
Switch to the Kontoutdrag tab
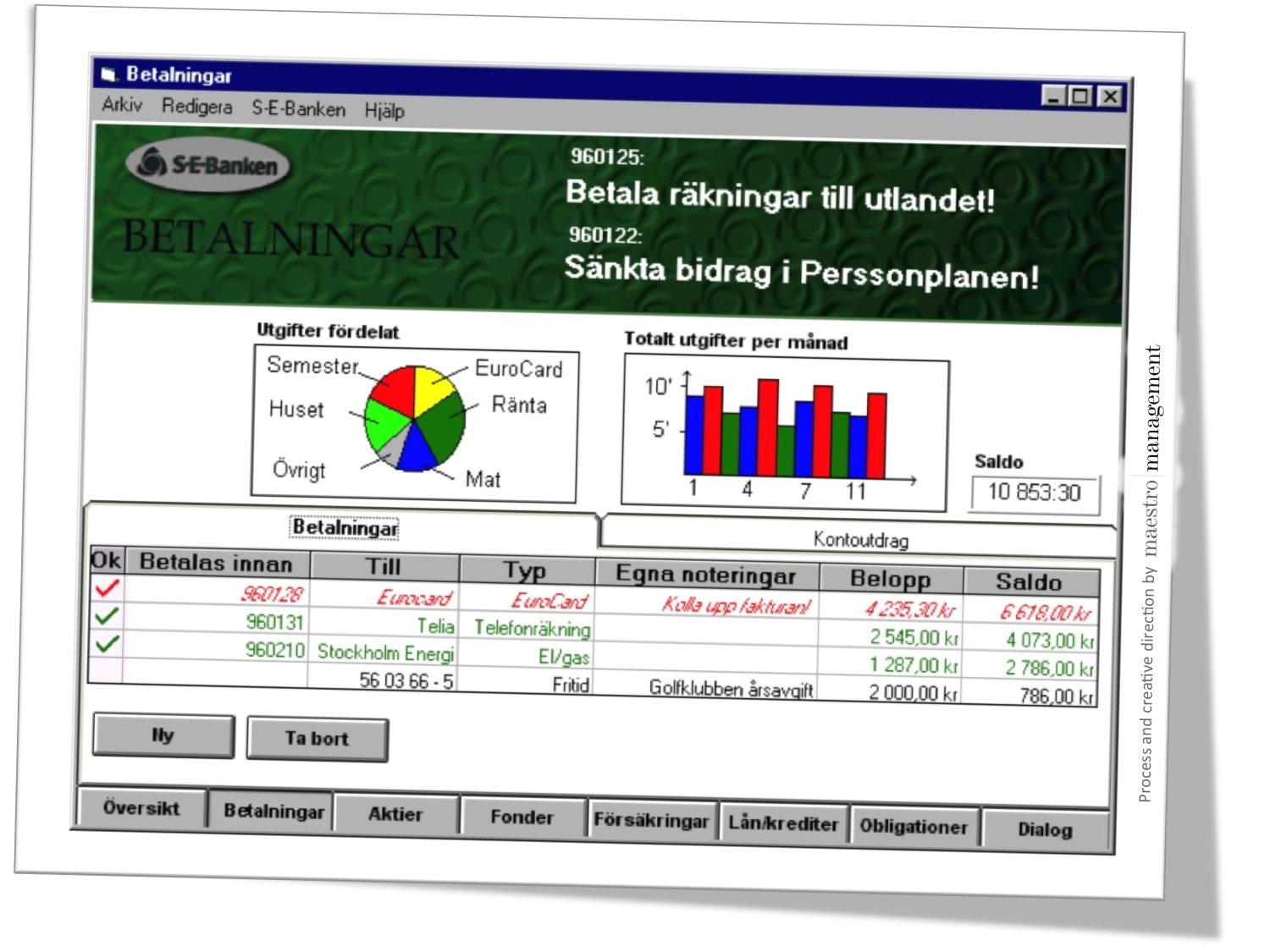point(859,538)
